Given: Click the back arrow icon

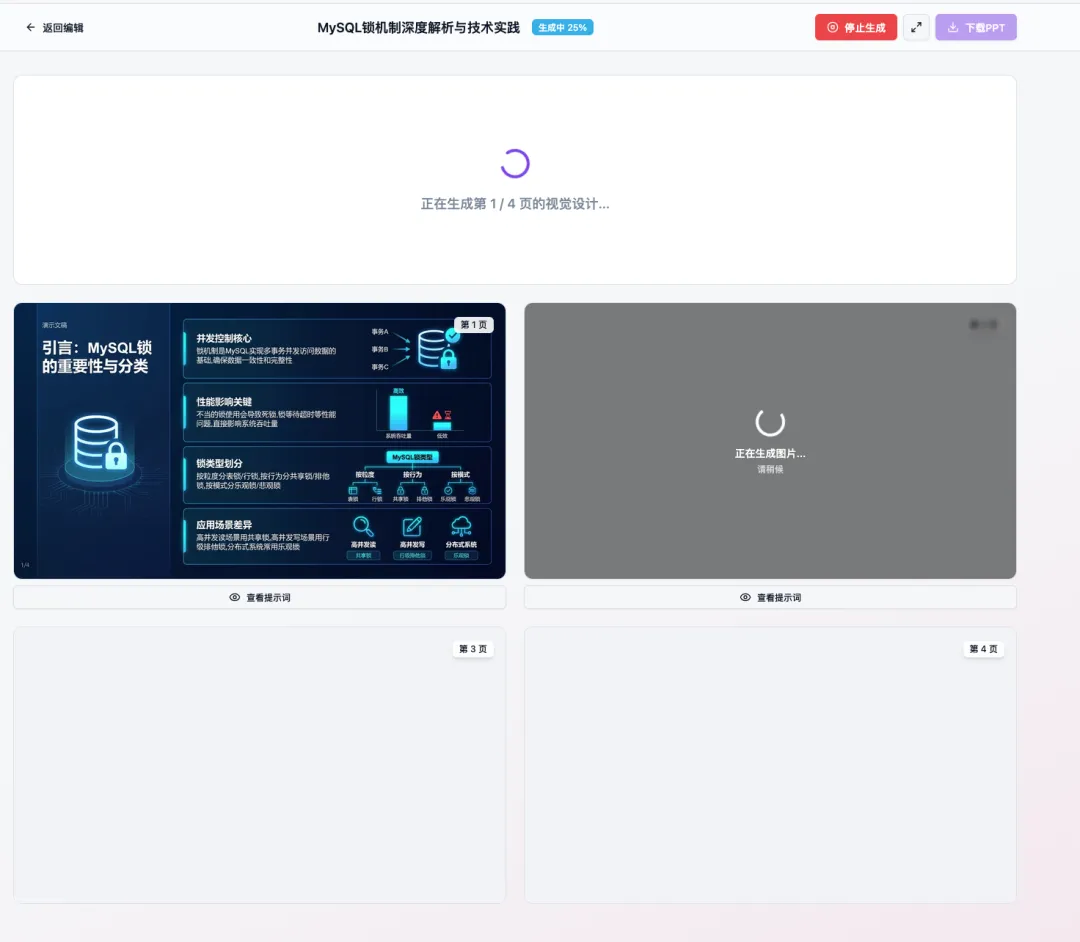Looking at the screenshot, I should point(30,28).
